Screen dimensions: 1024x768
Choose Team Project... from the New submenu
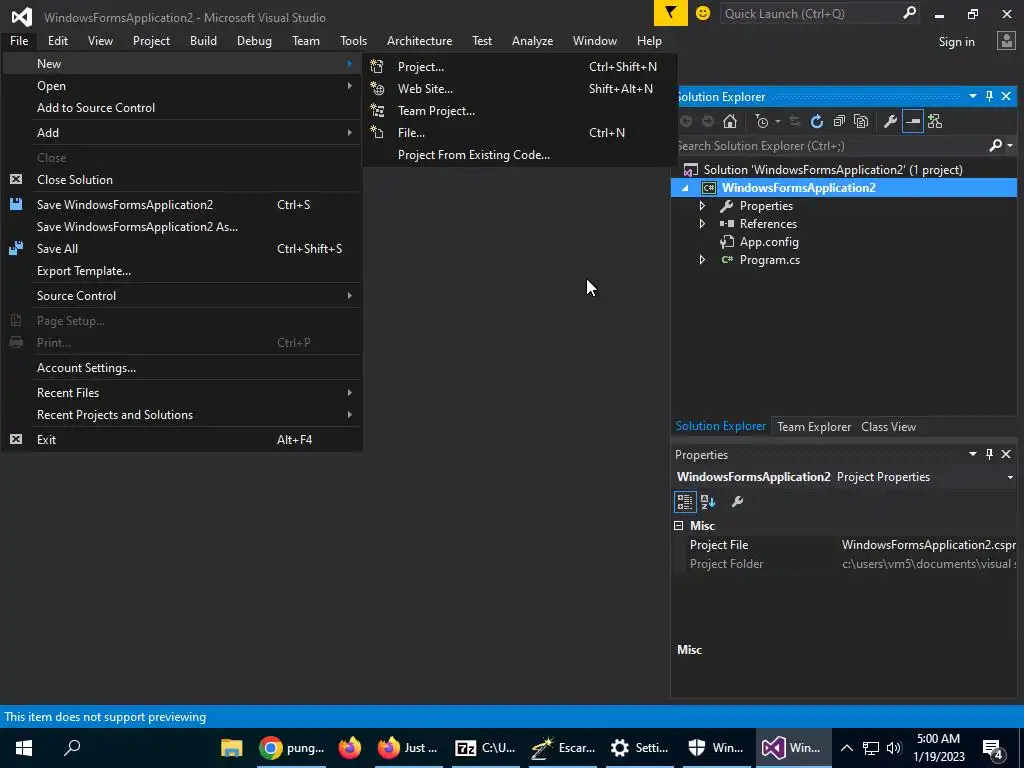click(x=520, y=111)
